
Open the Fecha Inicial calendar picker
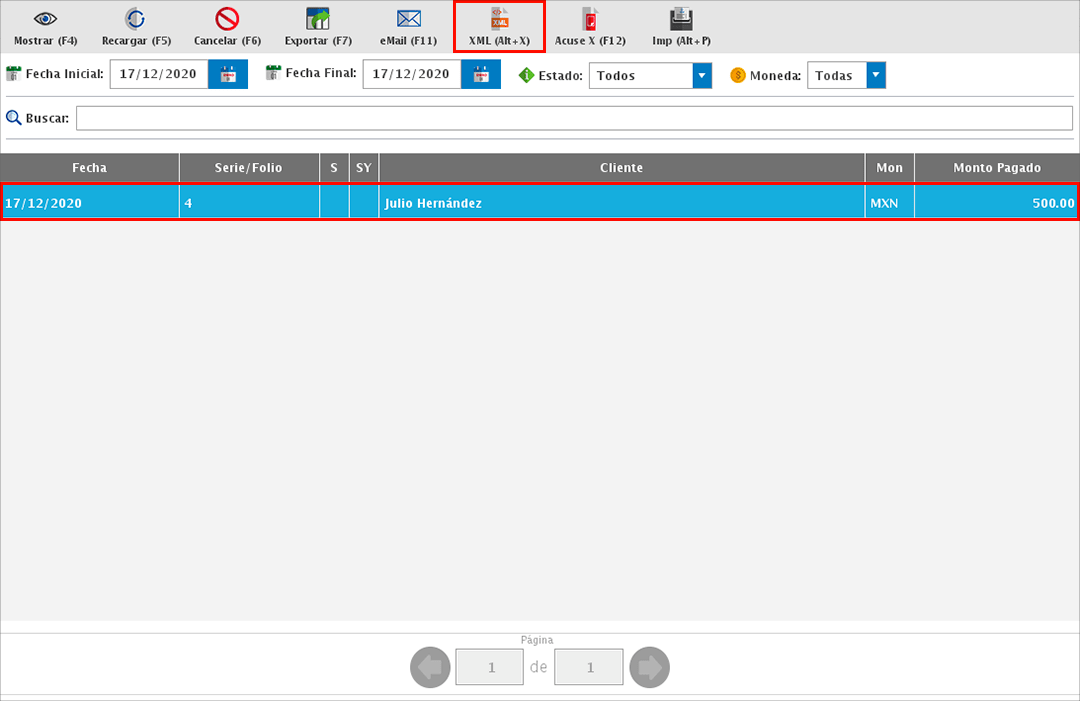228,75
